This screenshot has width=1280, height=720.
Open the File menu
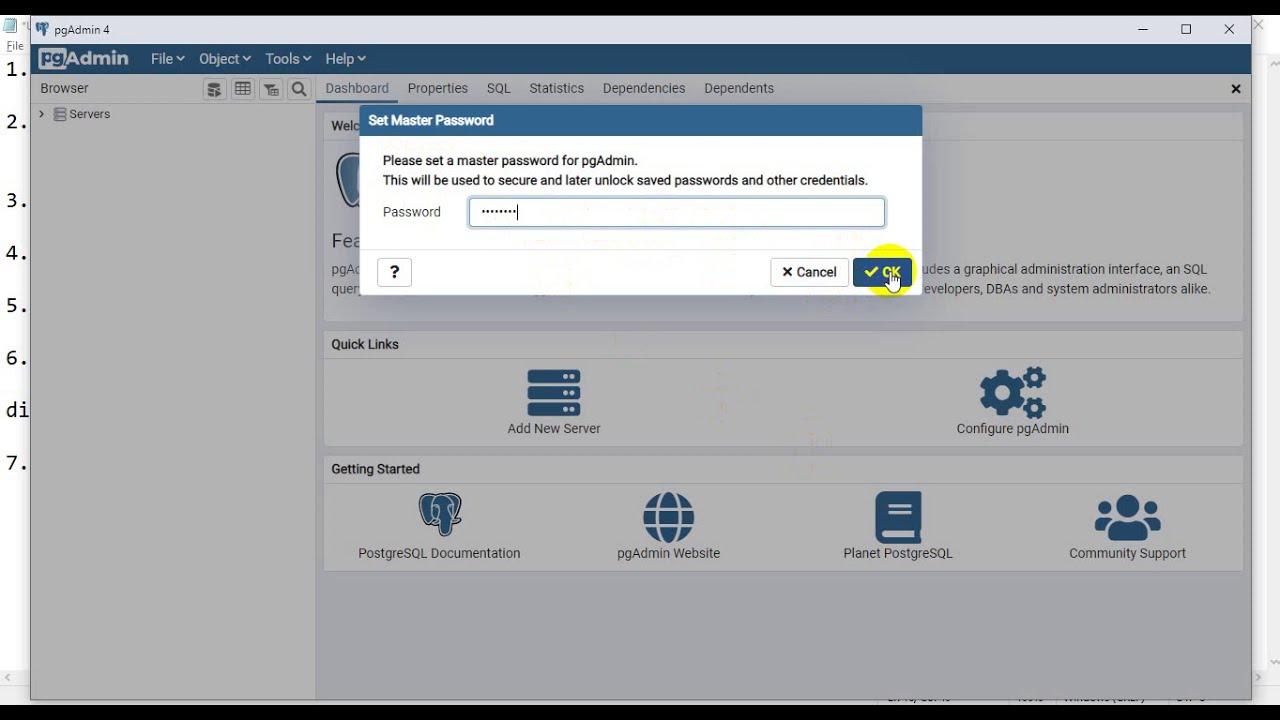167,59
